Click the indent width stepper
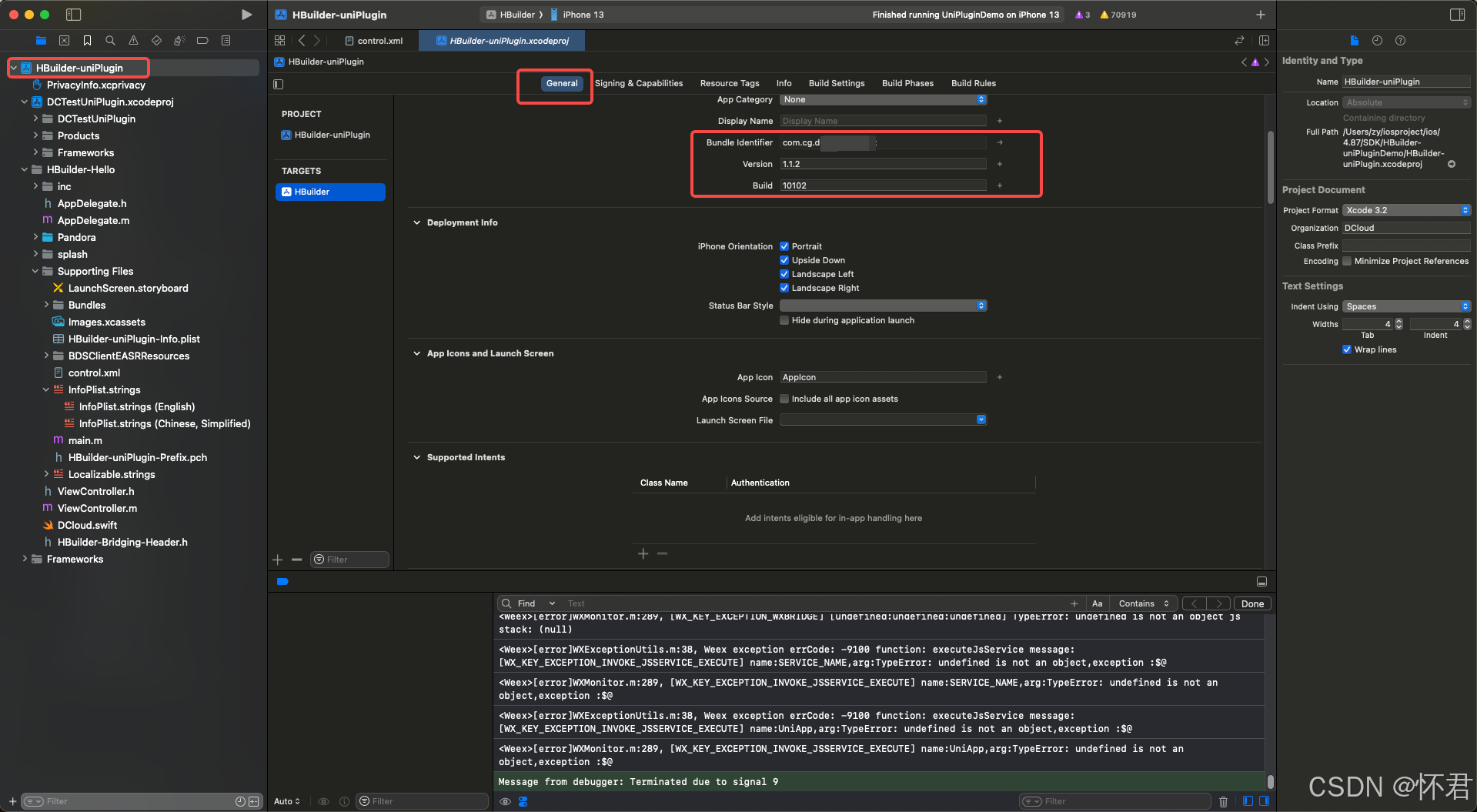 click(x=1467, y=324)
